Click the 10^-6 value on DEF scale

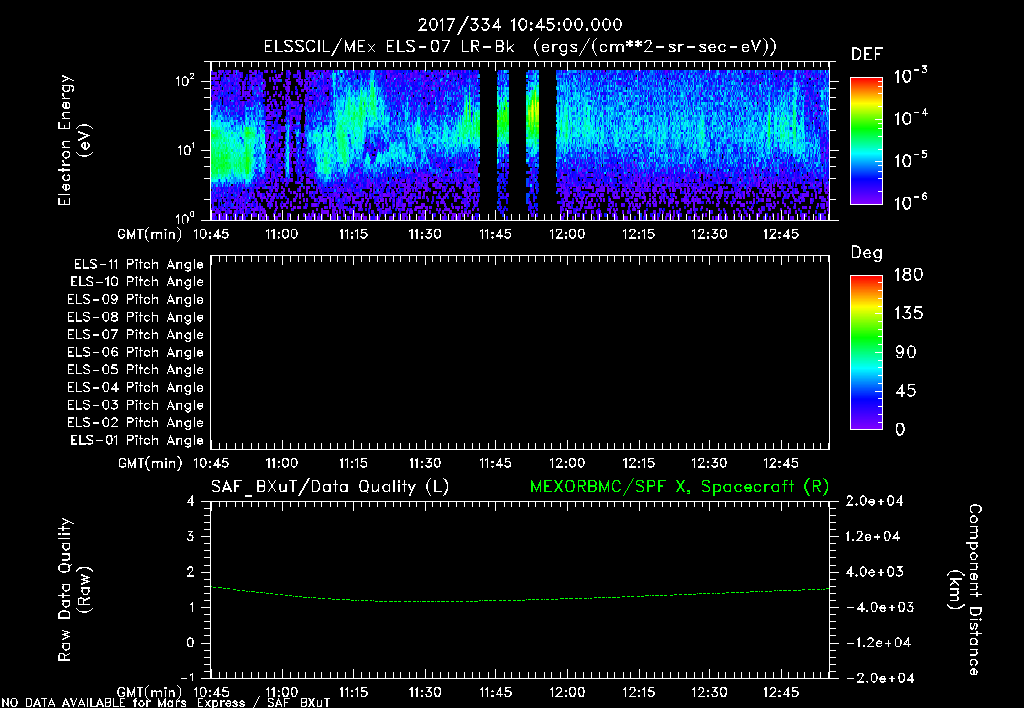tap(911, 202)
